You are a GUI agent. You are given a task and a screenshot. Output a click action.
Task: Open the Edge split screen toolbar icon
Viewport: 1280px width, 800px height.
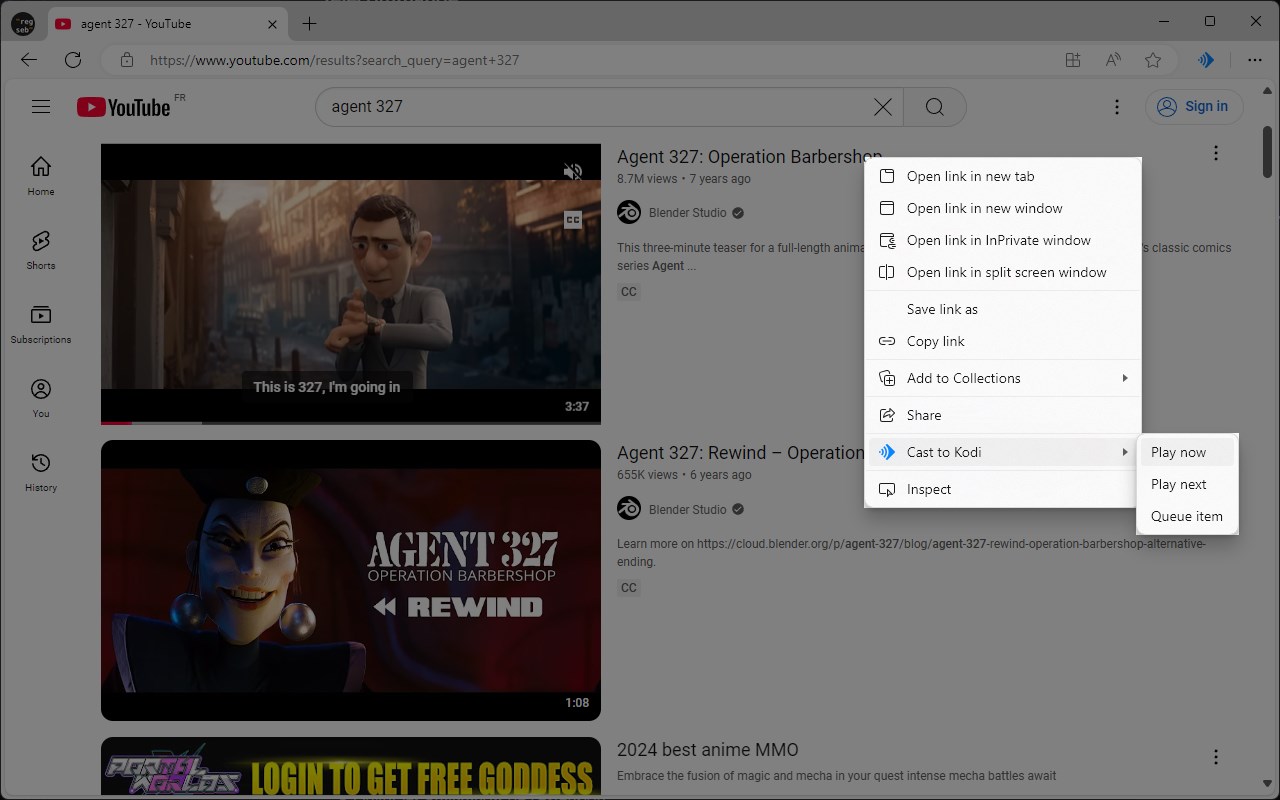pos(1073,60)
